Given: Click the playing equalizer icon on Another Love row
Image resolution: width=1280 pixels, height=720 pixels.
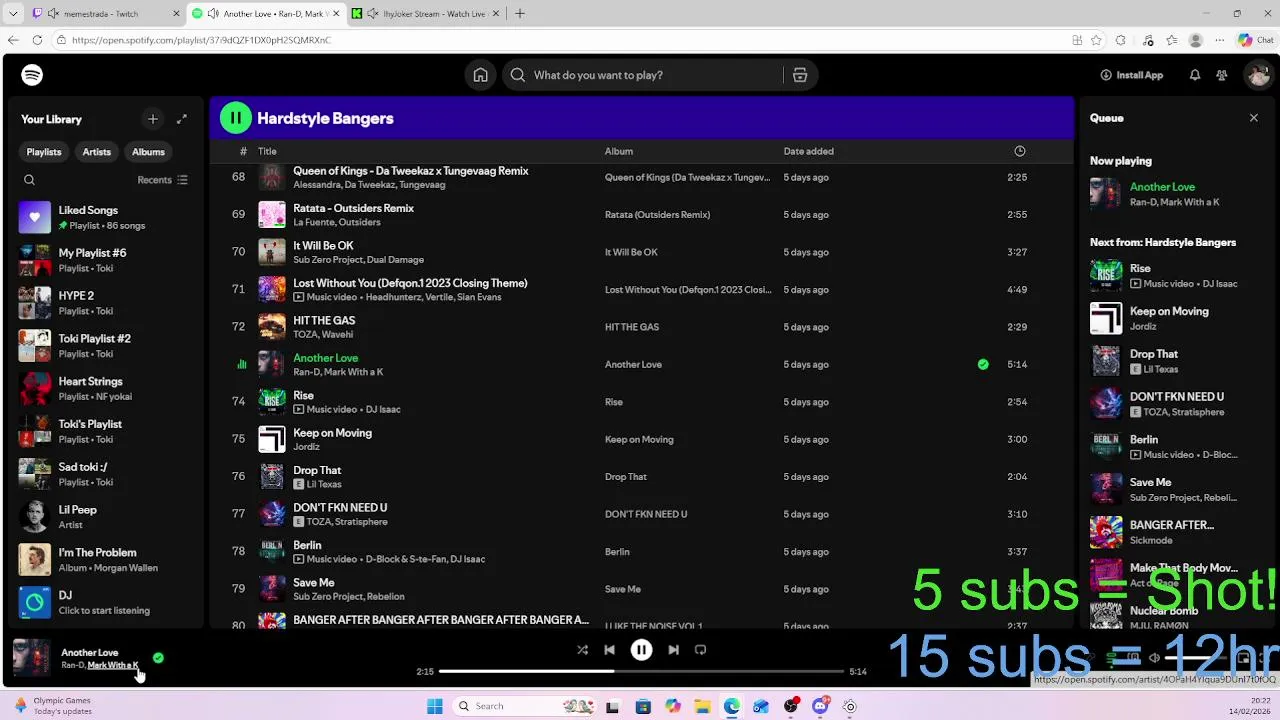Looking at the screenshot, I should pos(241,365).
